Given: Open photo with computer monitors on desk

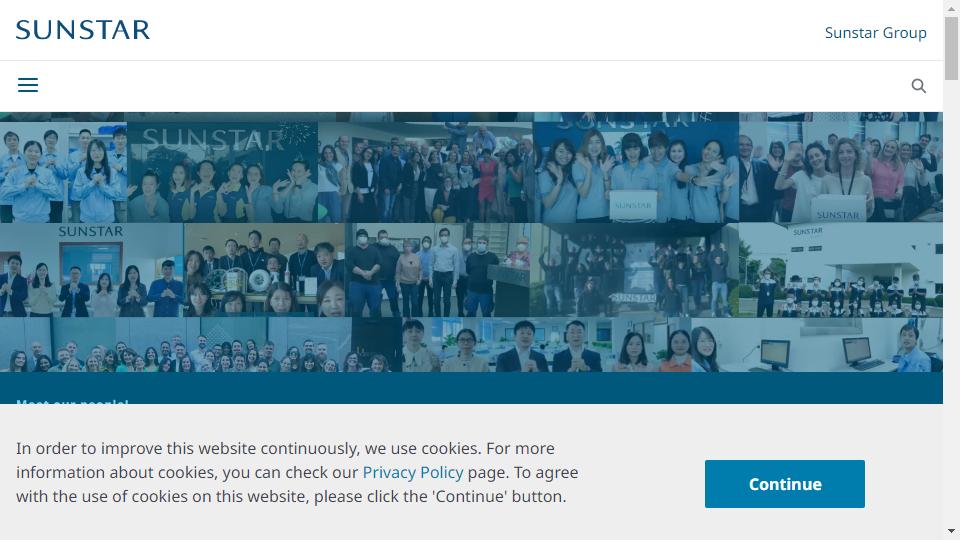Looking at the screenshot, I should 817,345.
